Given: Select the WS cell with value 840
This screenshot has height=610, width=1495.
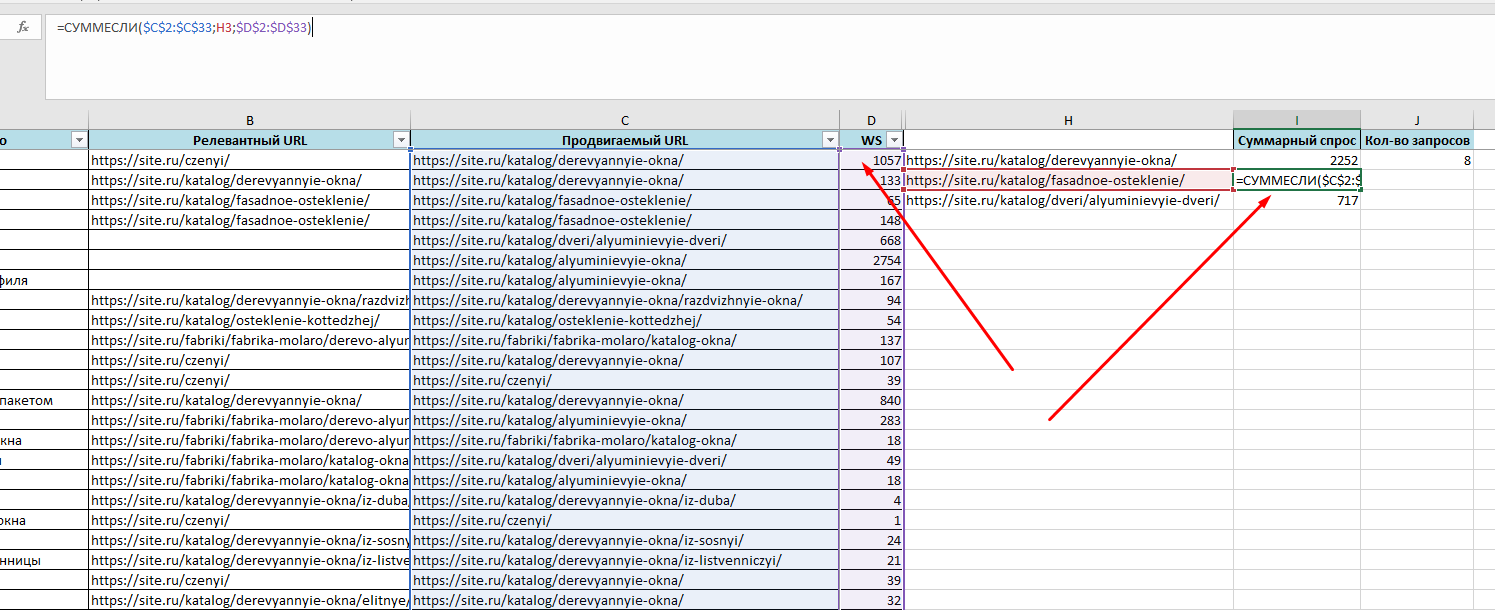Looking at the screenshot, I should point(871,400).
